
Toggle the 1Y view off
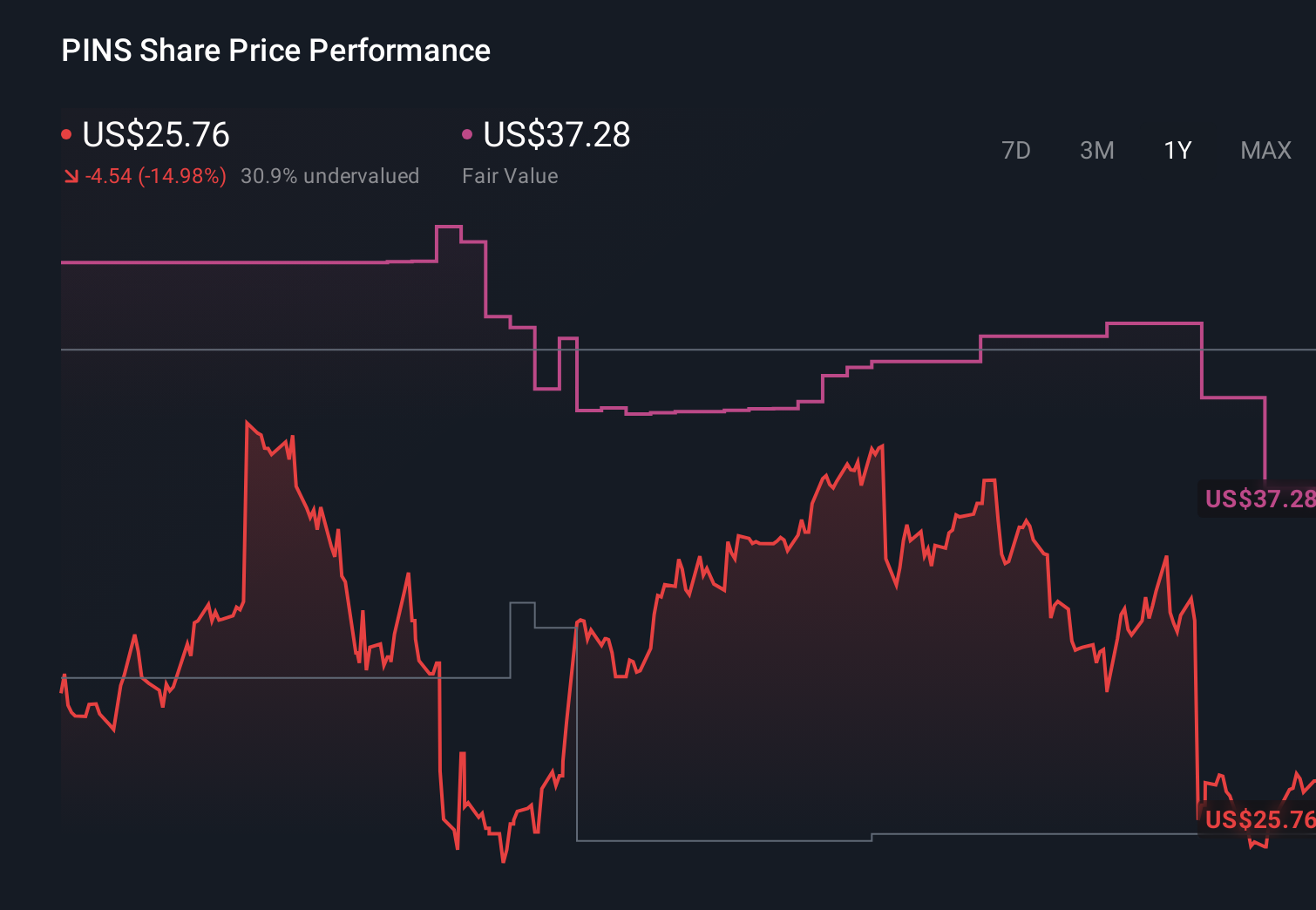click(1177, 150)
